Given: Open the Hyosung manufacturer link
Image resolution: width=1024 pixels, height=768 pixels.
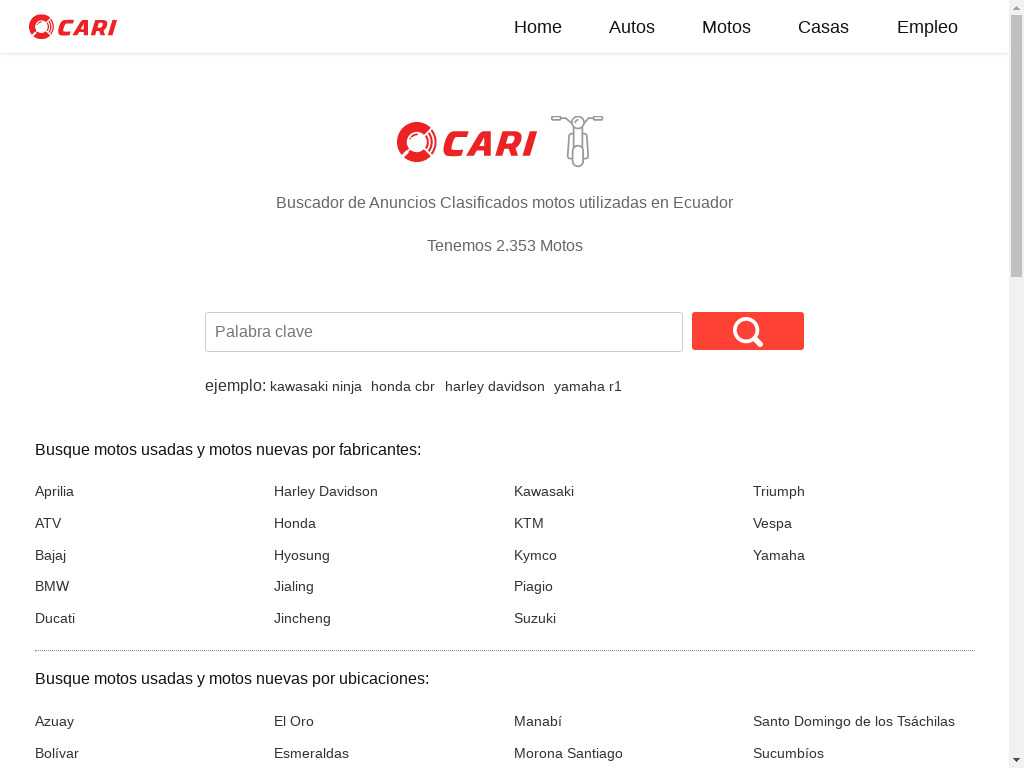Looking at the screenshot, I should 301,555.
